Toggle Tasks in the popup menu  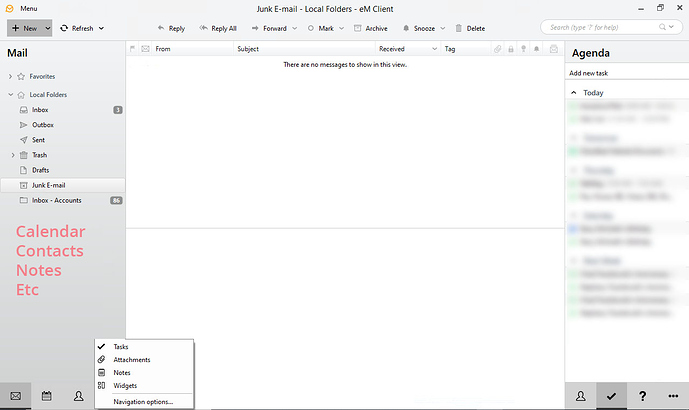[144, 347]
